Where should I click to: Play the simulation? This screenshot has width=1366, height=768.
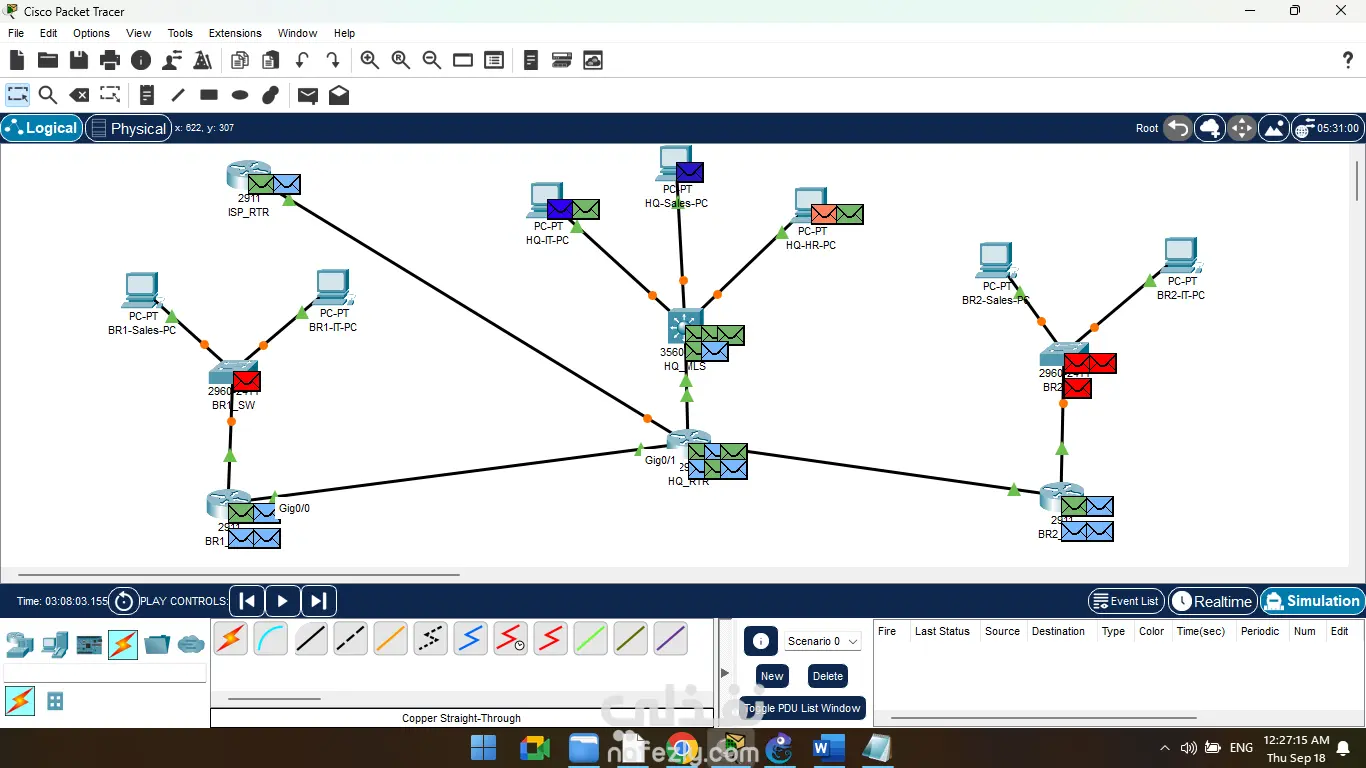point(282,601)
